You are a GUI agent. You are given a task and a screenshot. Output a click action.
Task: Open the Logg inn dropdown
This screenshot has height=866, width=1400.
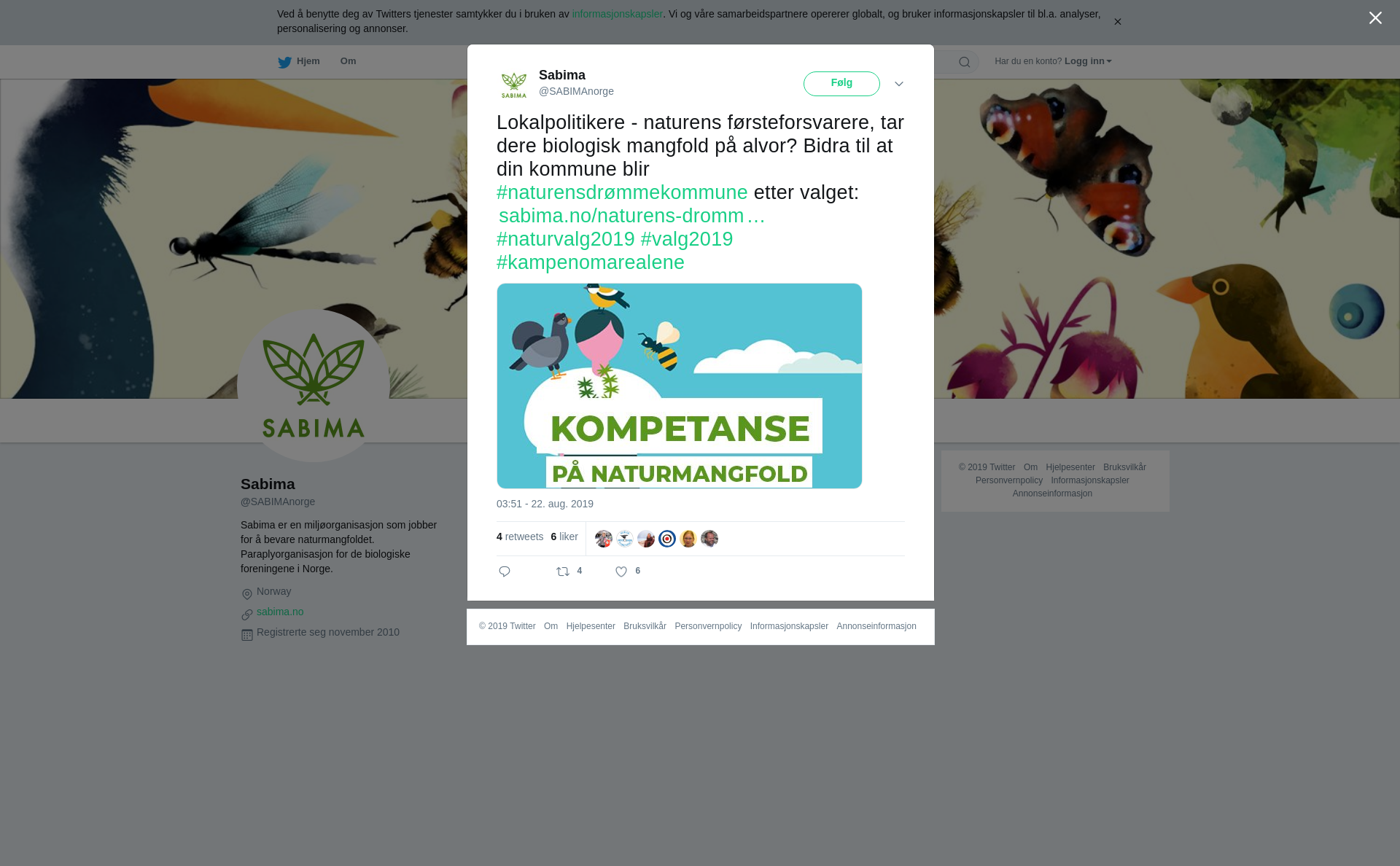coord(1088,61)
